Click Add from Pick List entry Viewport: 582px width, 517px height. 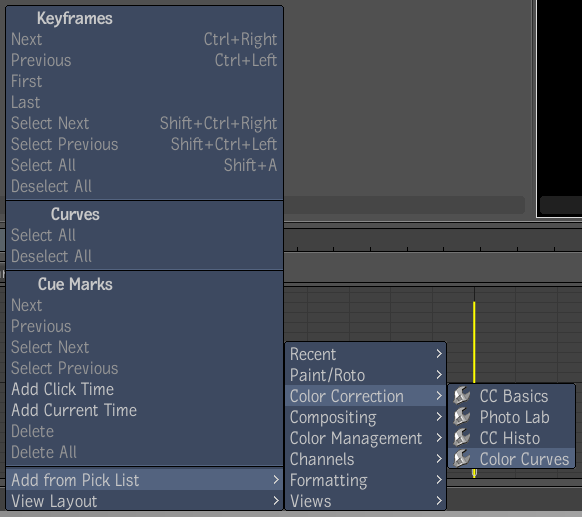pos(145,480)
